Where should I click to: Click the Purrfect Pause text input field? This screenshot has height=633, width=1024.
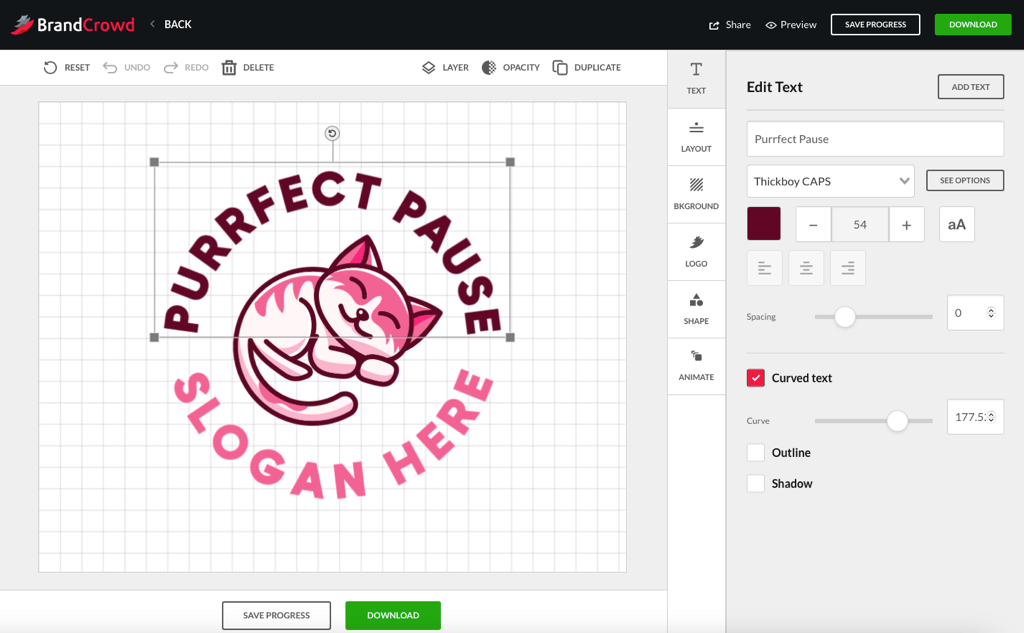874,139
